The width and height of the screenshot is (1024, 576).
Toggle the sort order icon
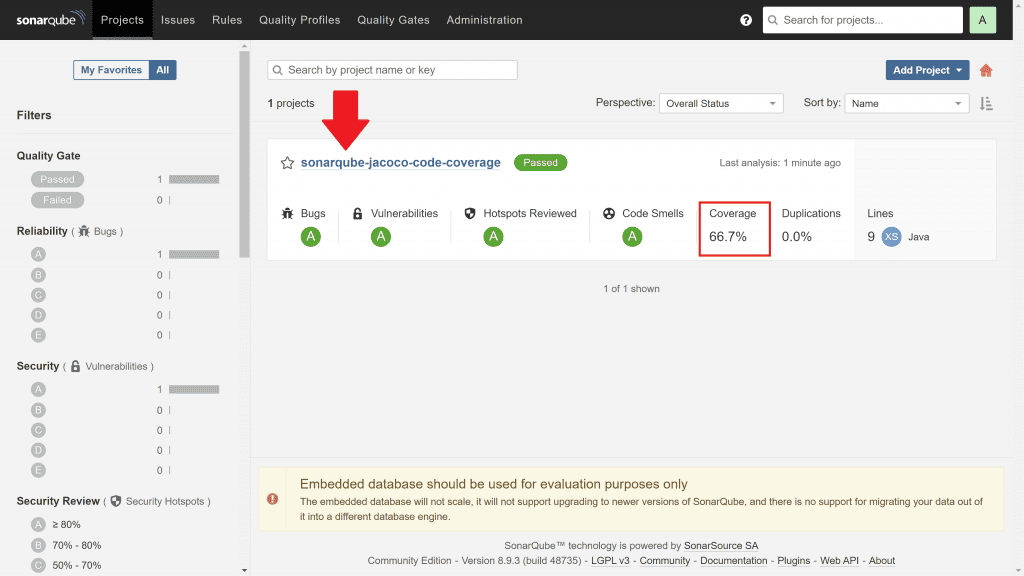986,103
